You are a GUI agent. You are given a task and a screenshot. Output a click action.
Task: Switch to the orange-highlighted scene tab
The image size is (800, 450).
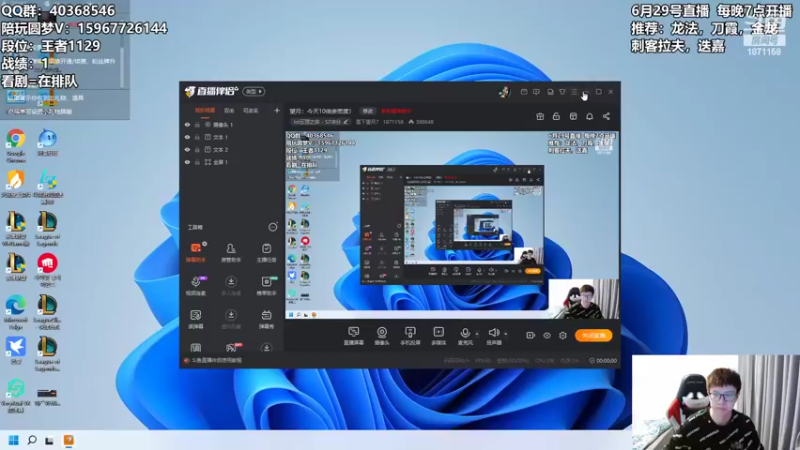click(x=205, y=111)
